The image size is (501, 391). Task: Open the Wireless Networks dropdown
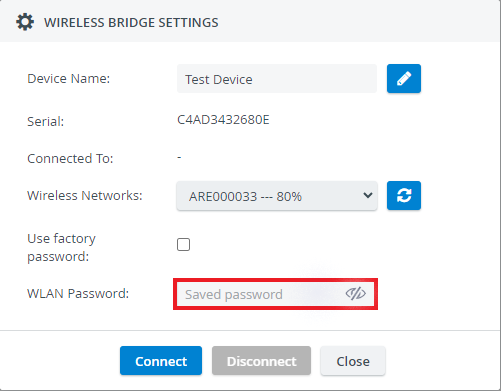coord(277,196)
